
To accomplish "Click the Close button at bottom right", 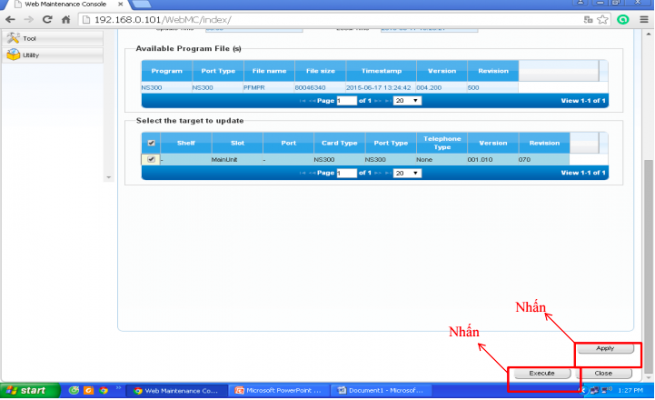I will pos(603,372).
